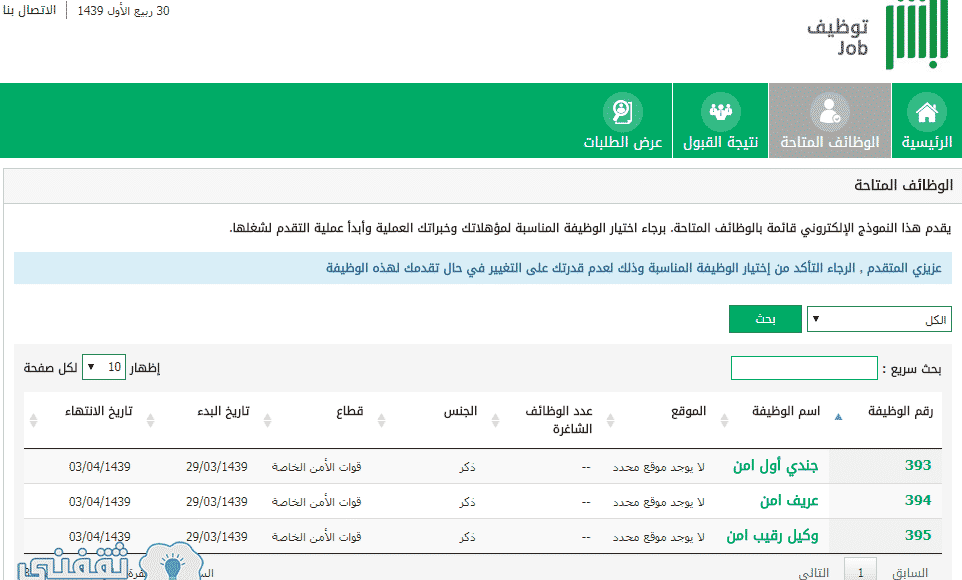Screen dimensions: 962x580
Task: Click لا يوجد موقع محدد in row 393
Action: (658, 467)
